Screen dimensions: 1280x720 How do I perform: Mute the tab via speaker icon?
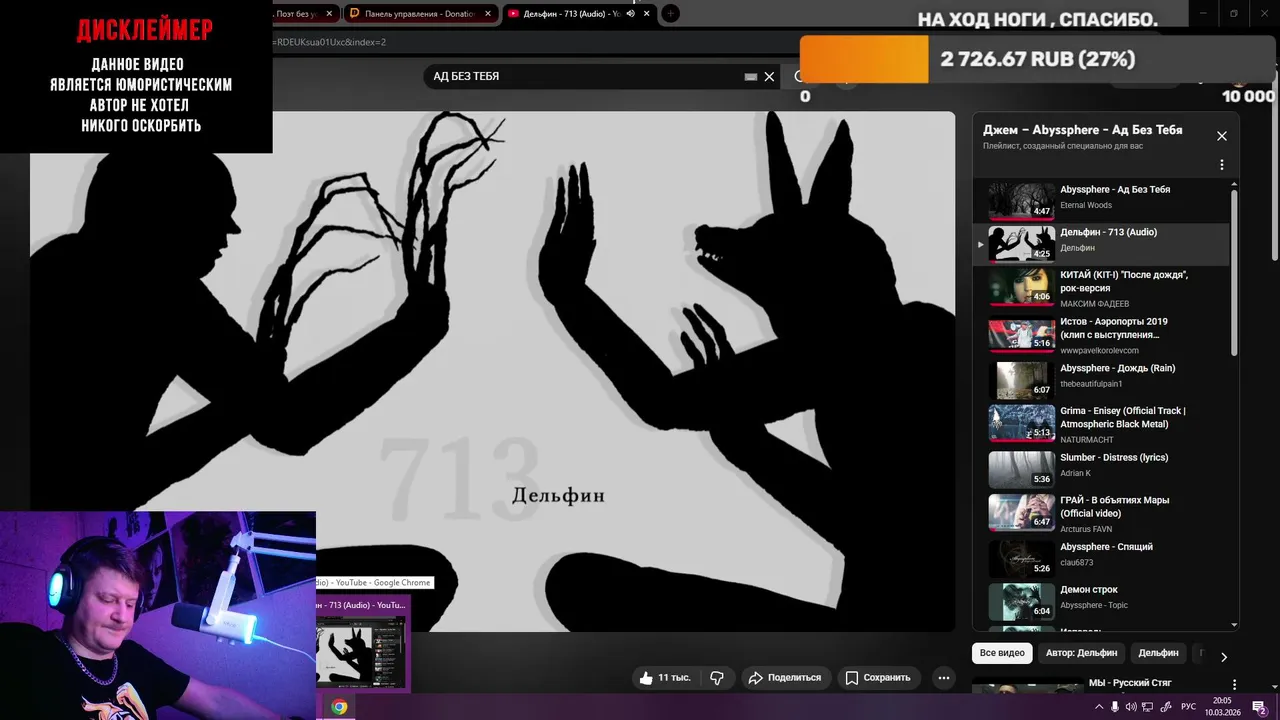tap(630, 13)
